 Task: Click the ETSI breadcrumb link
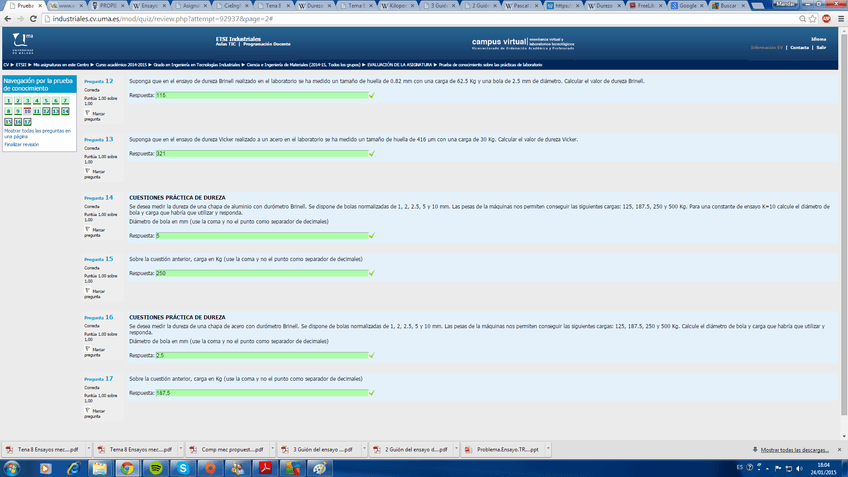click(x=21, y=65)
